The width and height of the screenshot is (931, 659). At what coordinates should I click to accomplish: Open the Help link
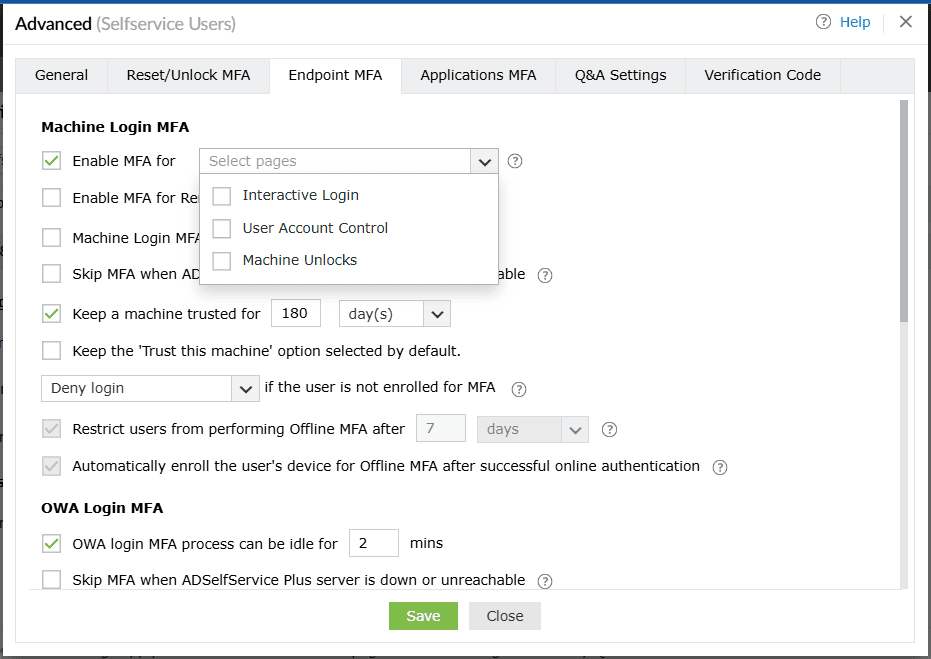[x=855, y=22]
